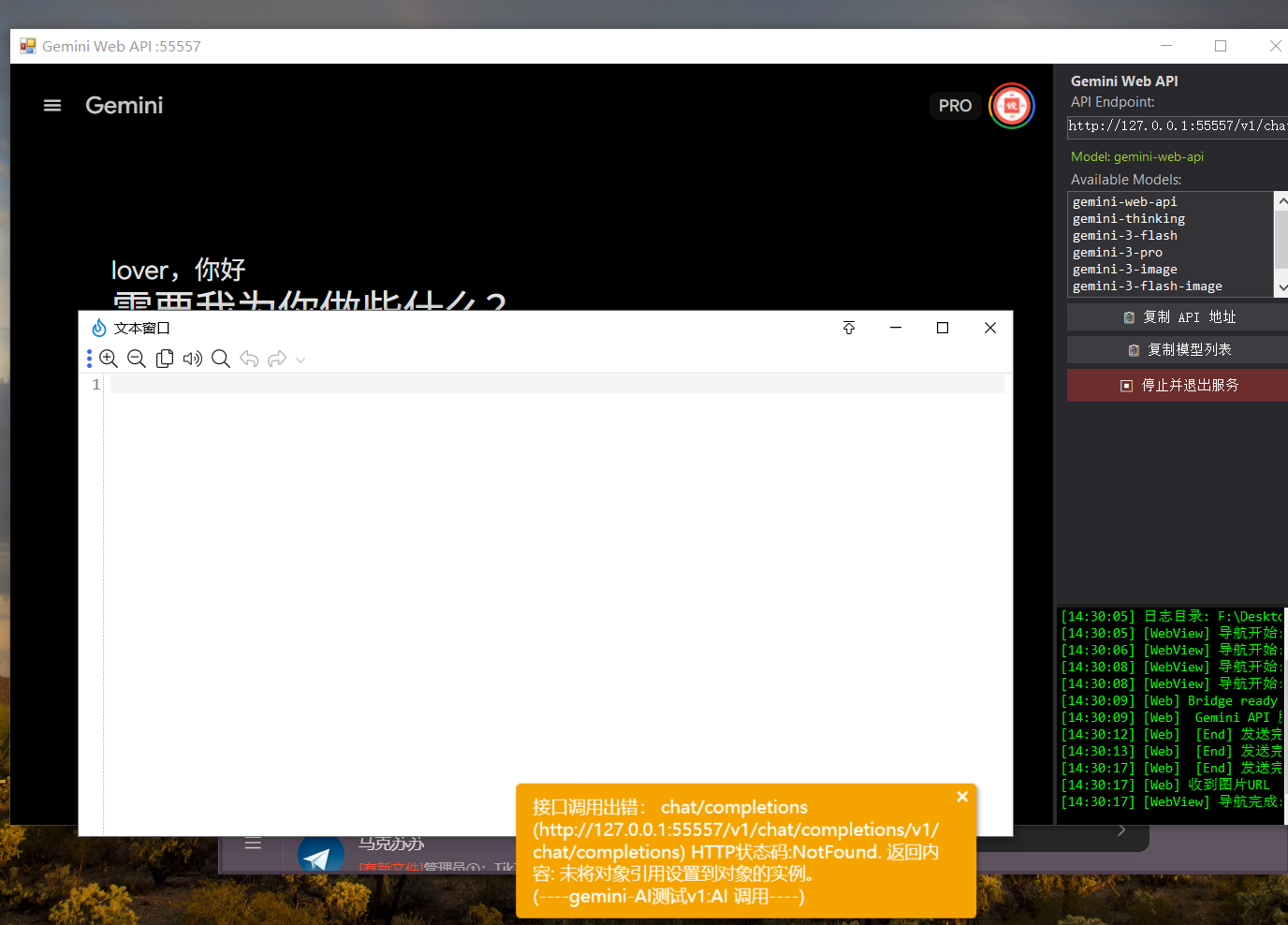The height and width of the screenshot is (925, 1288).
Task: Click the blue toolbar grip dots
Action: click(x=89, y=359)
